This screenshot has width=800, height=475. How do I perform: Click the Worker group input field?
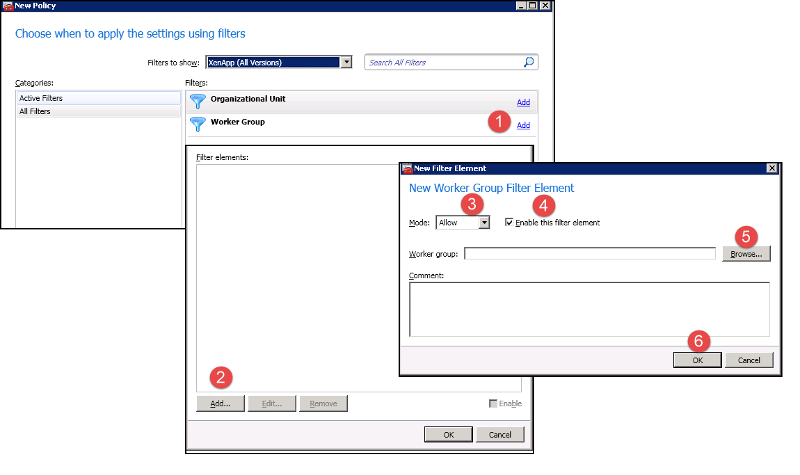click(x=590, y=254)
